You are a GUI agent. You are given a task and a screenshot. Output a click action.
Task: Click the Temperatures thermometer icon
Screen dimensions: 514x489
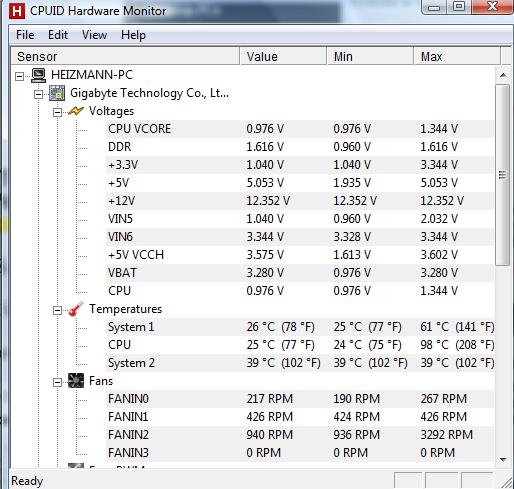point(76,309)
